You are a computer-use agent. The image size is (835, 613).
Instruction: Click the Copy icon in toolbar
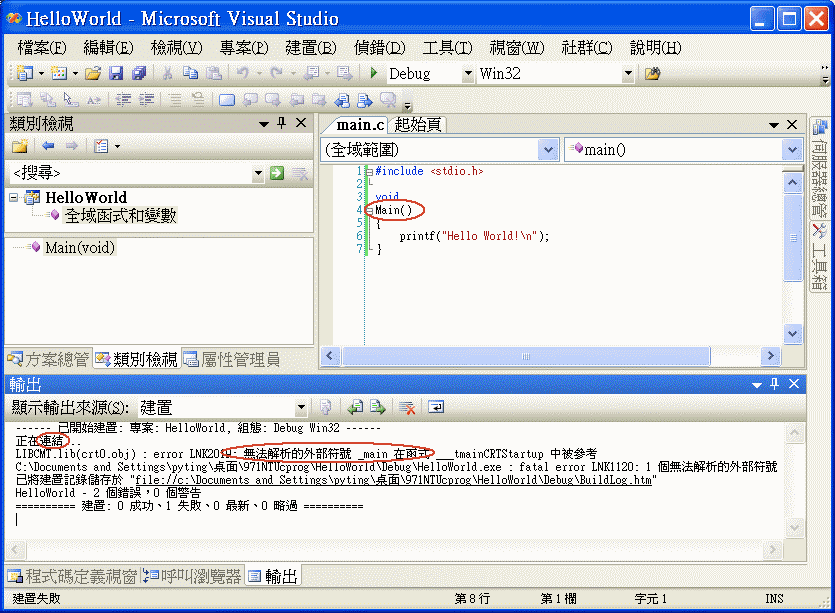190,73
